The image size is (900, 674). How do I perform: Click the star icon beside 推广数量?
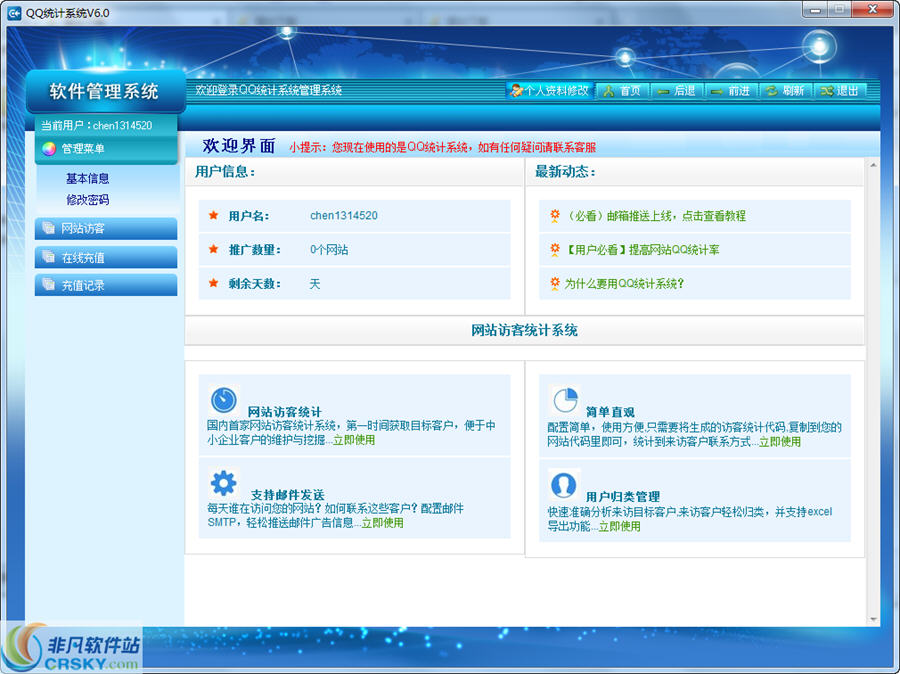point(214,249)
